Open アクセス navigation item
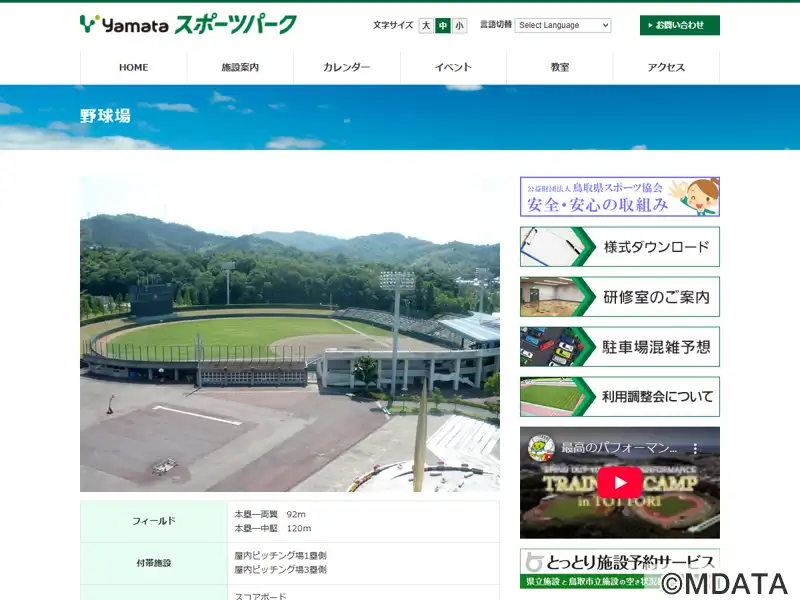 pyautogui.click(x=666, y=67)
